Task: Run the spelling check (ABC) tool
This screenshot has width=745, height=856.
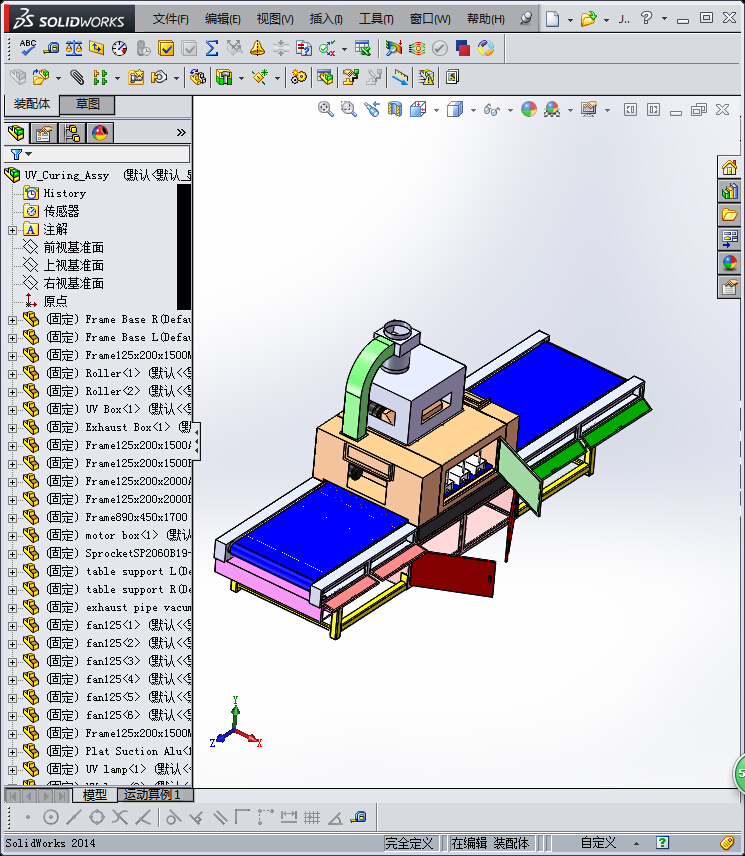Action: 27,48
